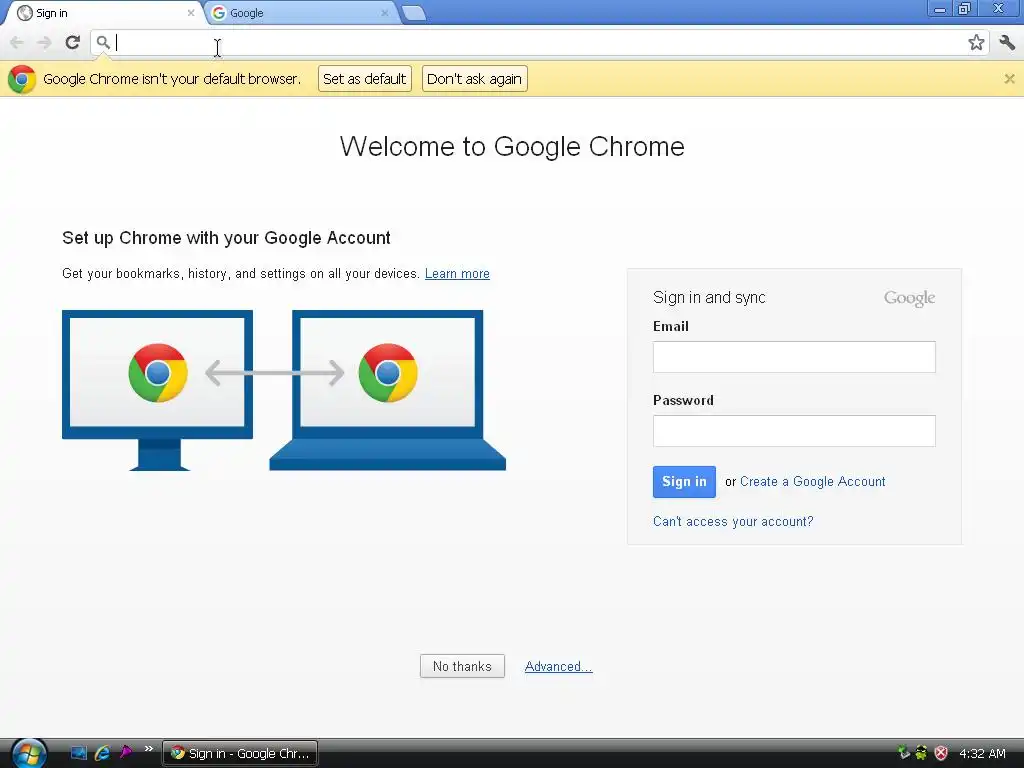
Task: Open the Windows Start menu orb
Action: point(29,753)
